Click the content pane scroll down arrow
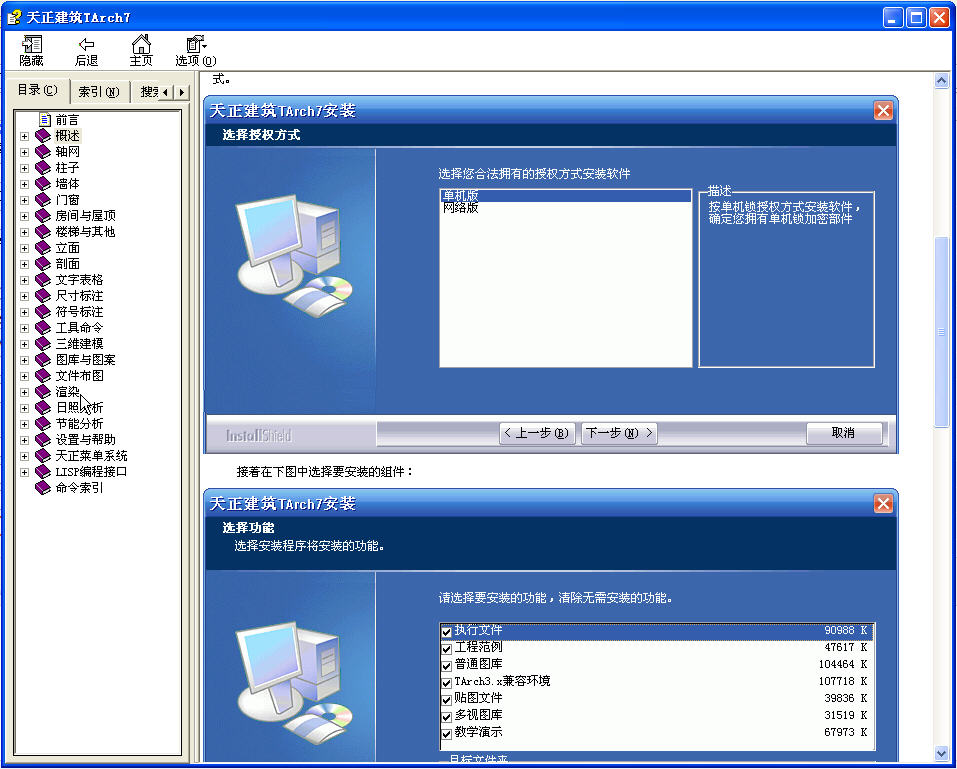957x769 pixels. click(941, 754)
